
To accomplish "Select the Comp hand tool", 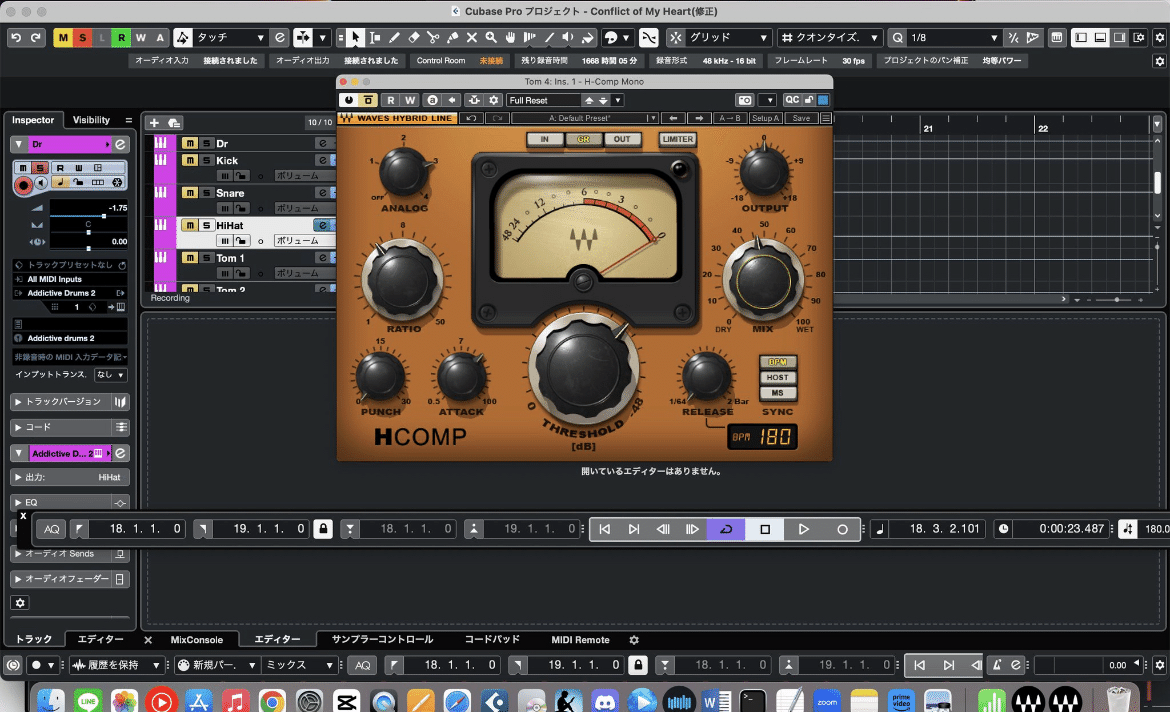I will 510,37.
